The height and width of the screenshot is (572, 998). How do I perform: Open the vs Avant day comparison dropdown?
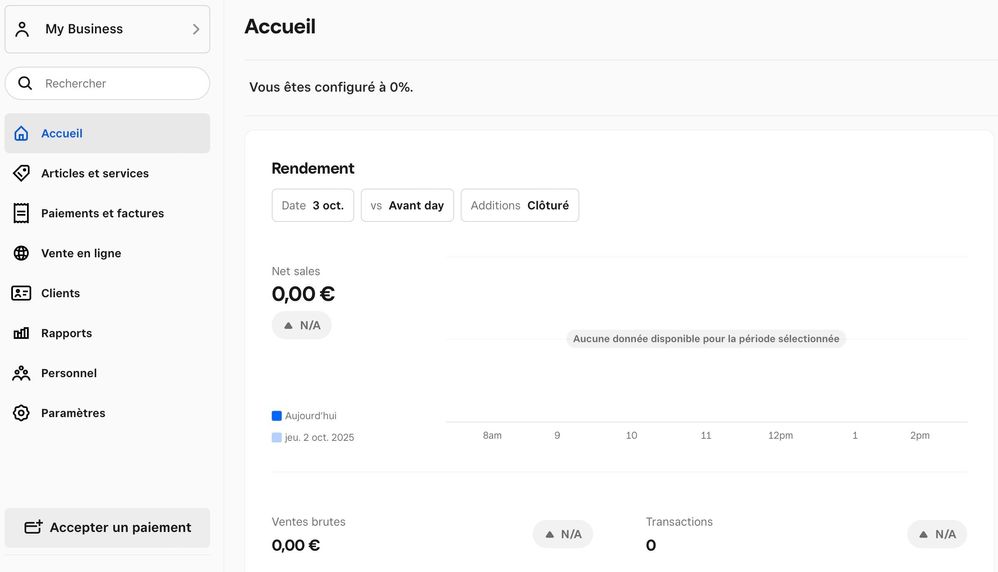(407, 205)
